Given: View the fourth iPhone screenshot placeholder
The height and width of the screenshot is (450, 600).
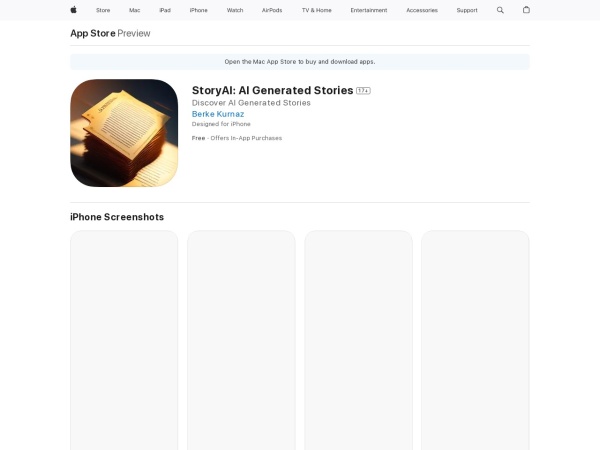Looking at the screenshot, I should tap(475, 340).
